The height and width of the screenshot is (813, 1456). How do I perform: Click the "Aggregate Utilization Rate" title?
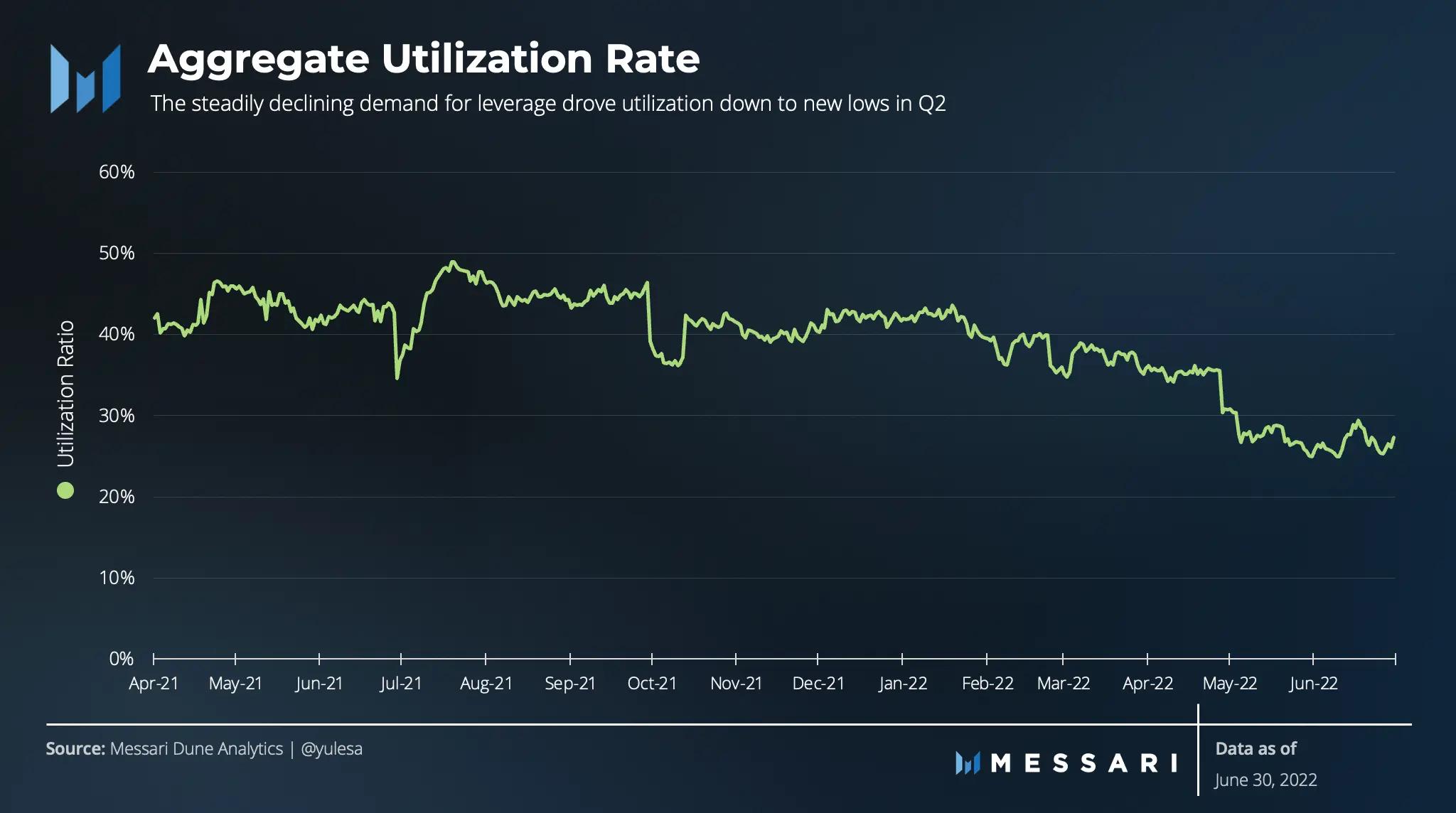click(x=424, y=58)
